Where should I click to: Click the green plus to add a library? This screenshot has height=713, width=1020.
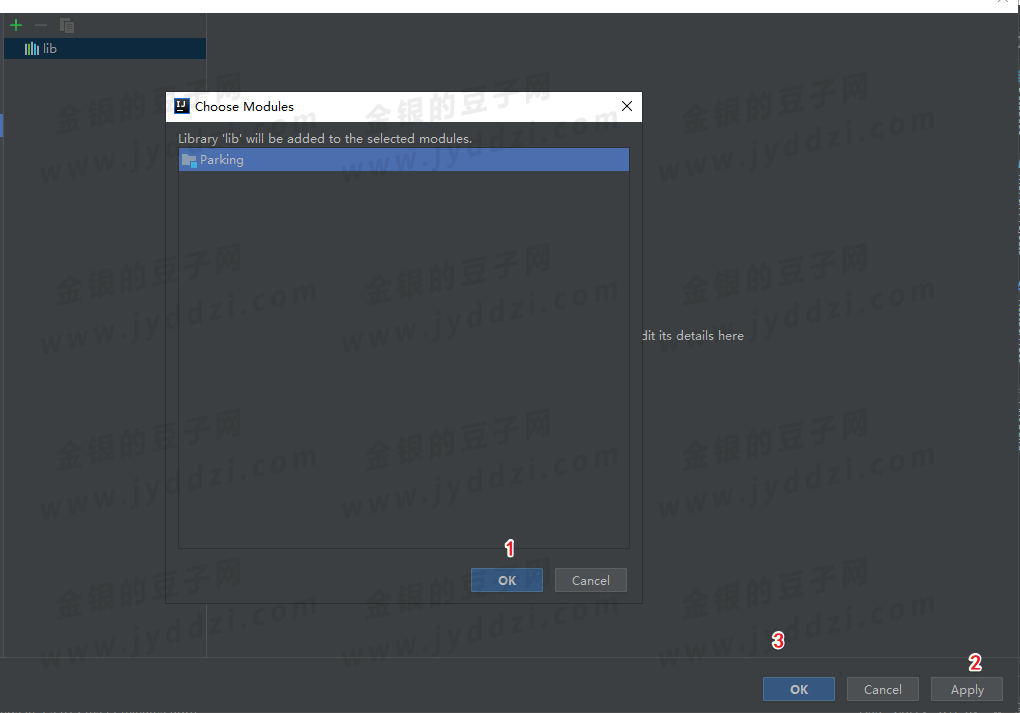[x=16, y=25]
